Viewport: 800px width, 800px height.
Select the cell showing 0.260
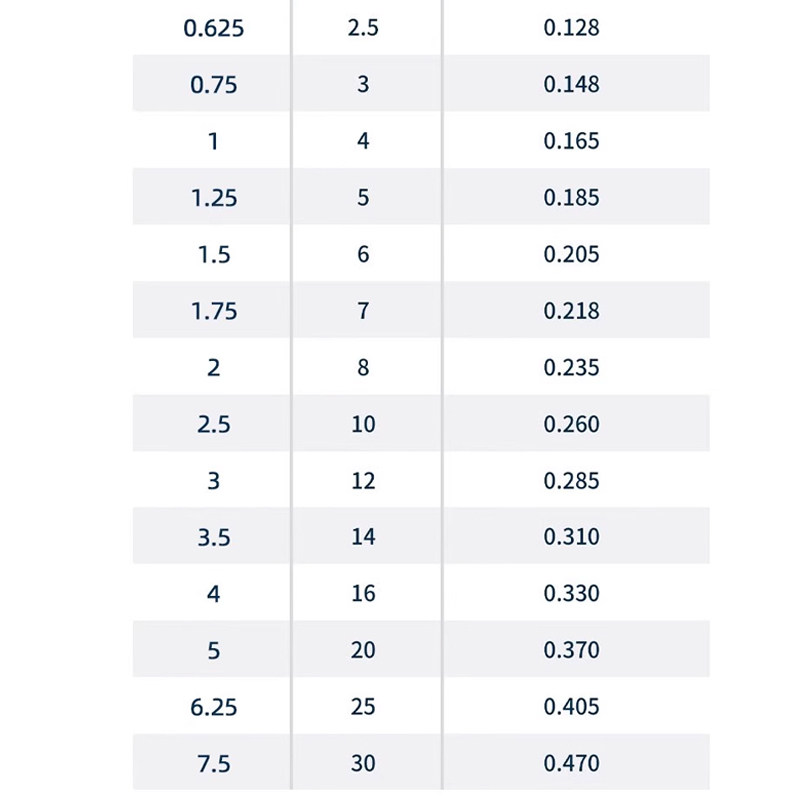(x=571, y=424)
